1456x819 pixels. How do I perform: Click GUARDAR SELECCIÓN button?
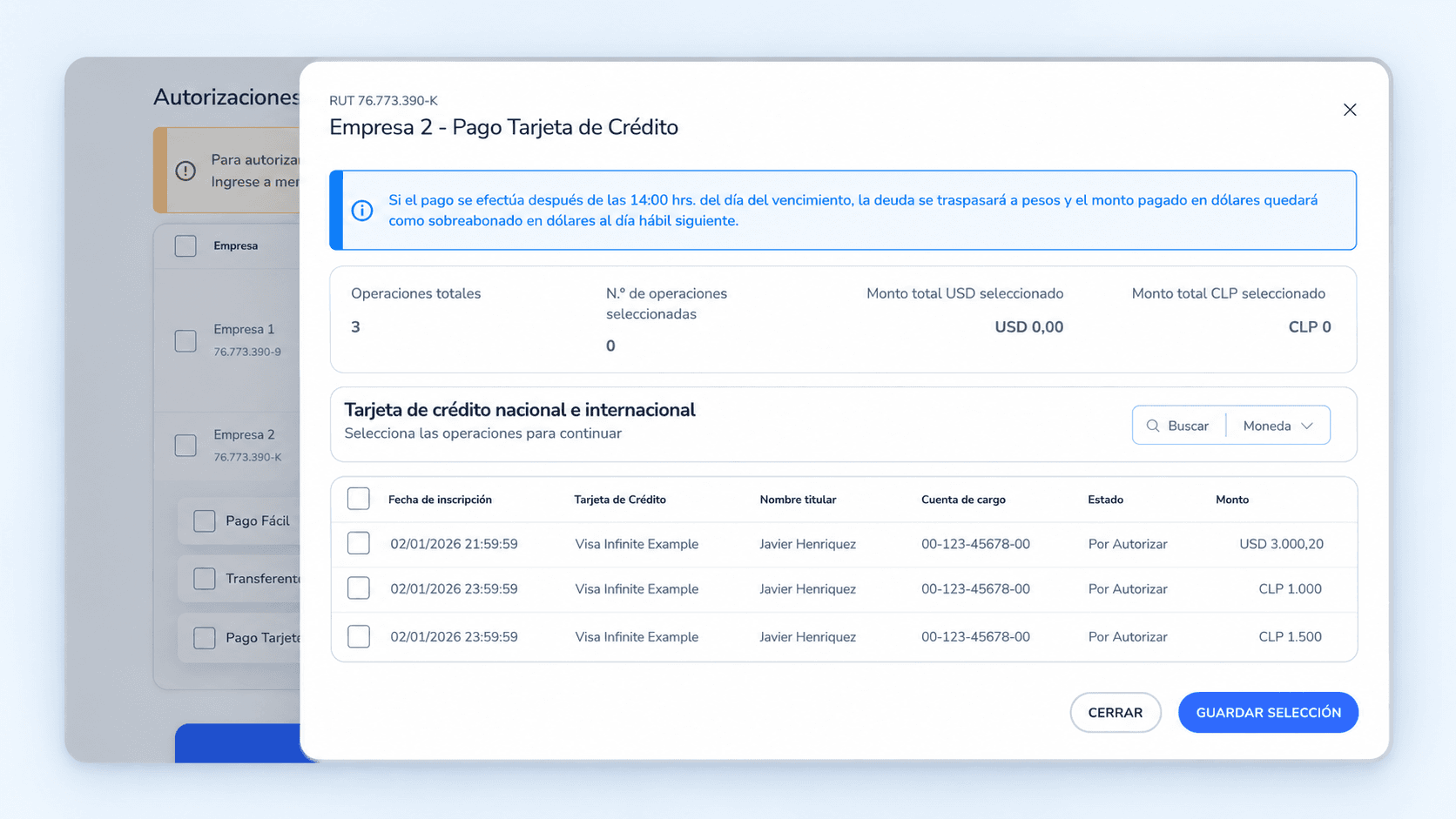click(1268, 713)
